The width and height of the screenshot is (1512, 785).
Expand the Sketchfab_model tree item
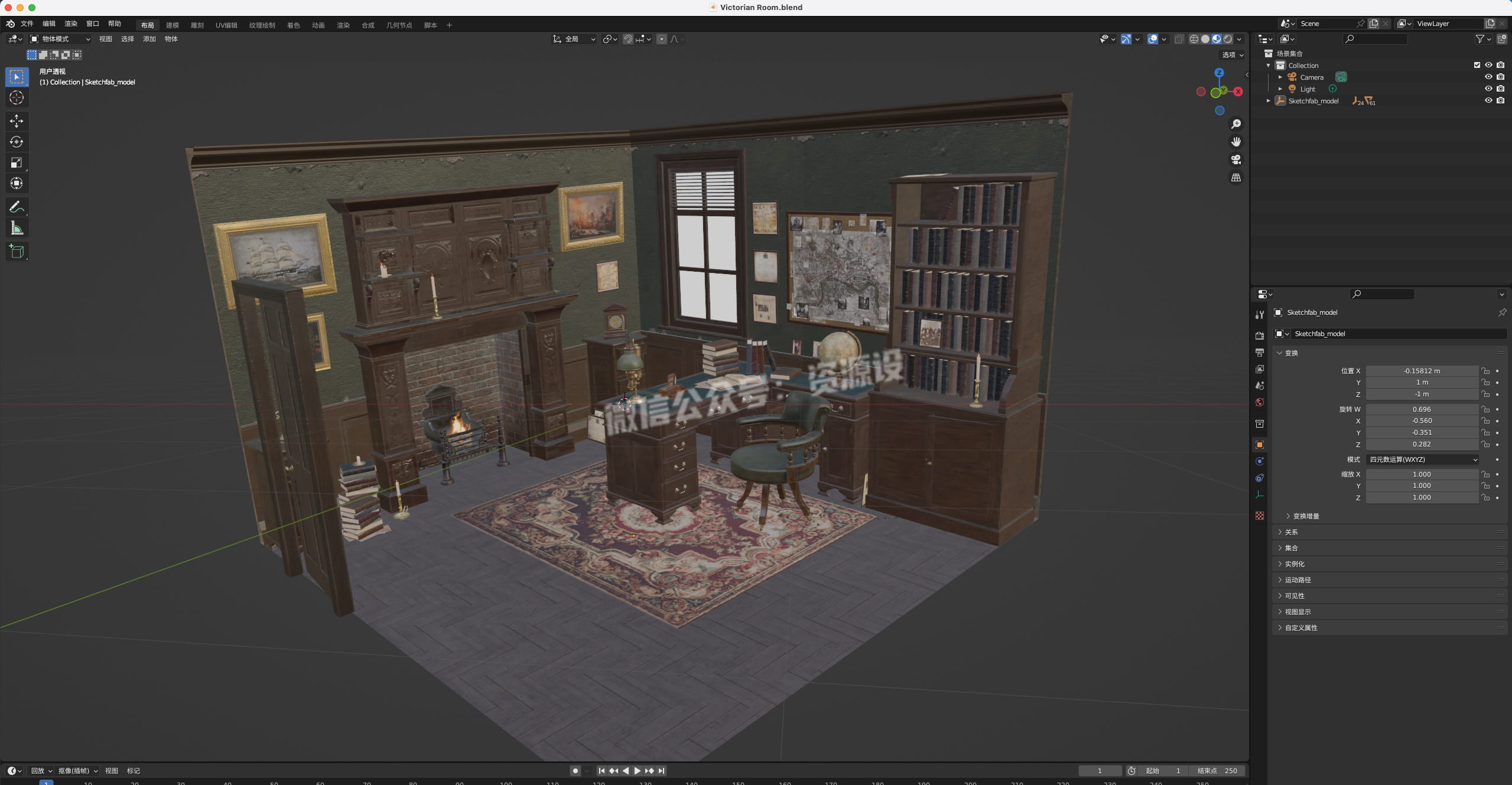pyautogui.click(x=1268, y=101)
